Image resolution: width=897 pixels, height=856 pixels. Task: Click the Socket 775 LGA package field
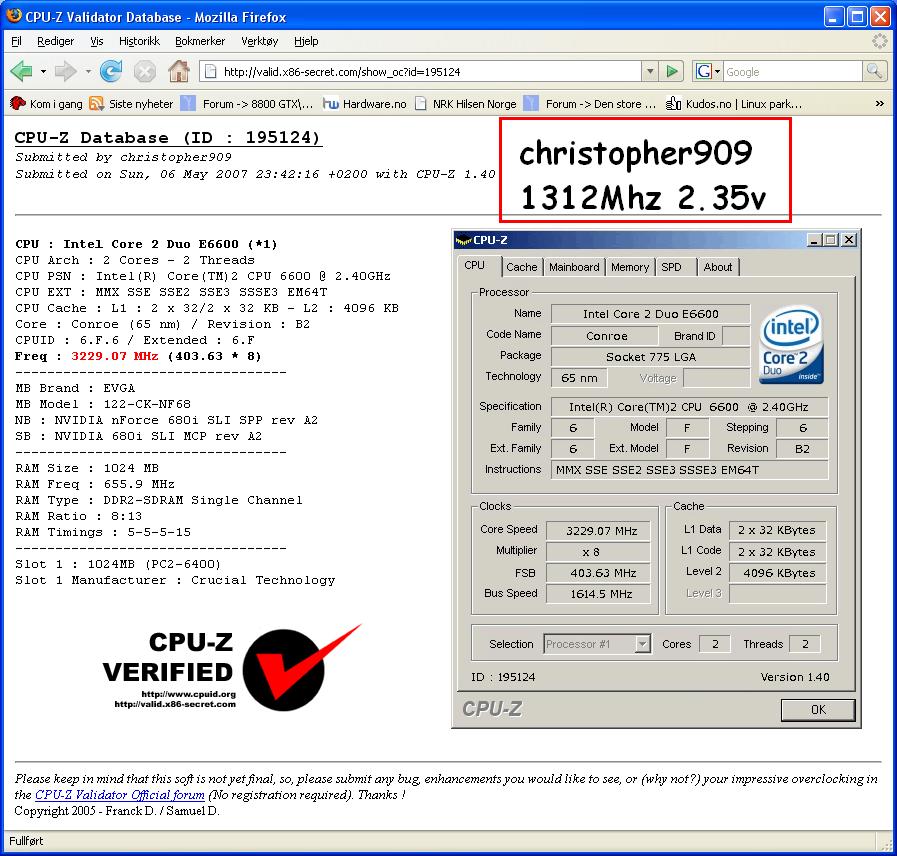(650, 357)
